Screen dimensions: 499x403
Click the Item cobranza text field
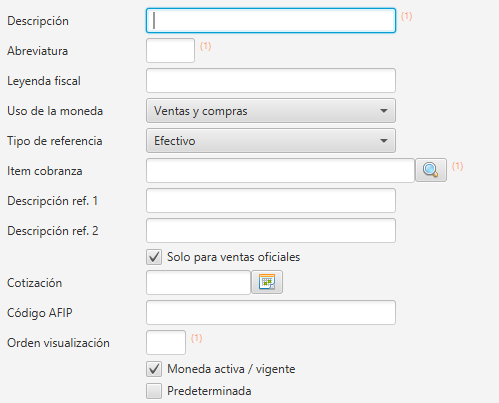pos(280,171)
